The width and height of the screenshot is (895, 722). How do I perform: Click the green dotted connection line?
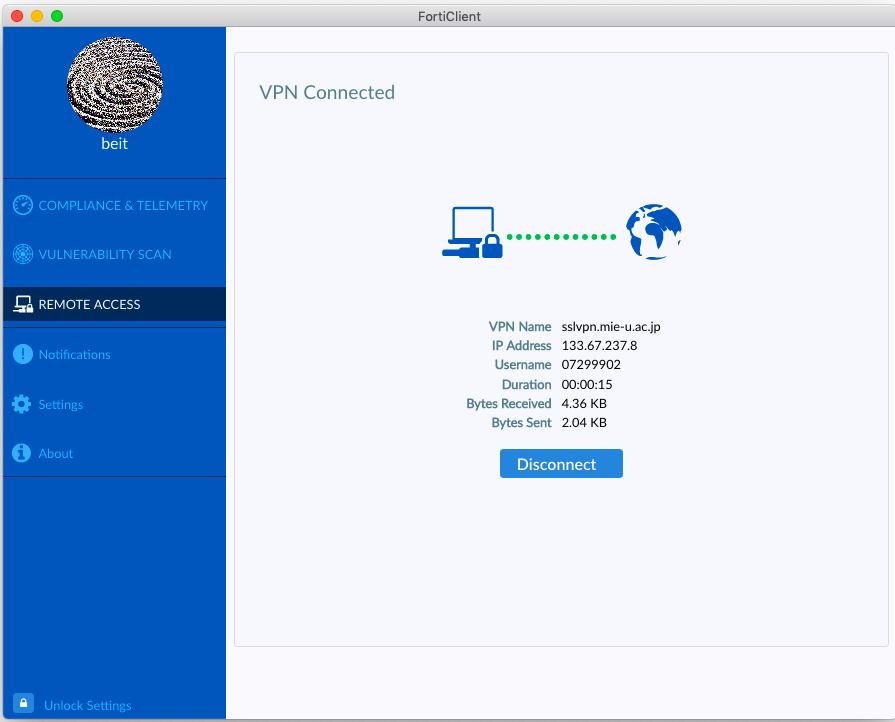tap(562, 237)
